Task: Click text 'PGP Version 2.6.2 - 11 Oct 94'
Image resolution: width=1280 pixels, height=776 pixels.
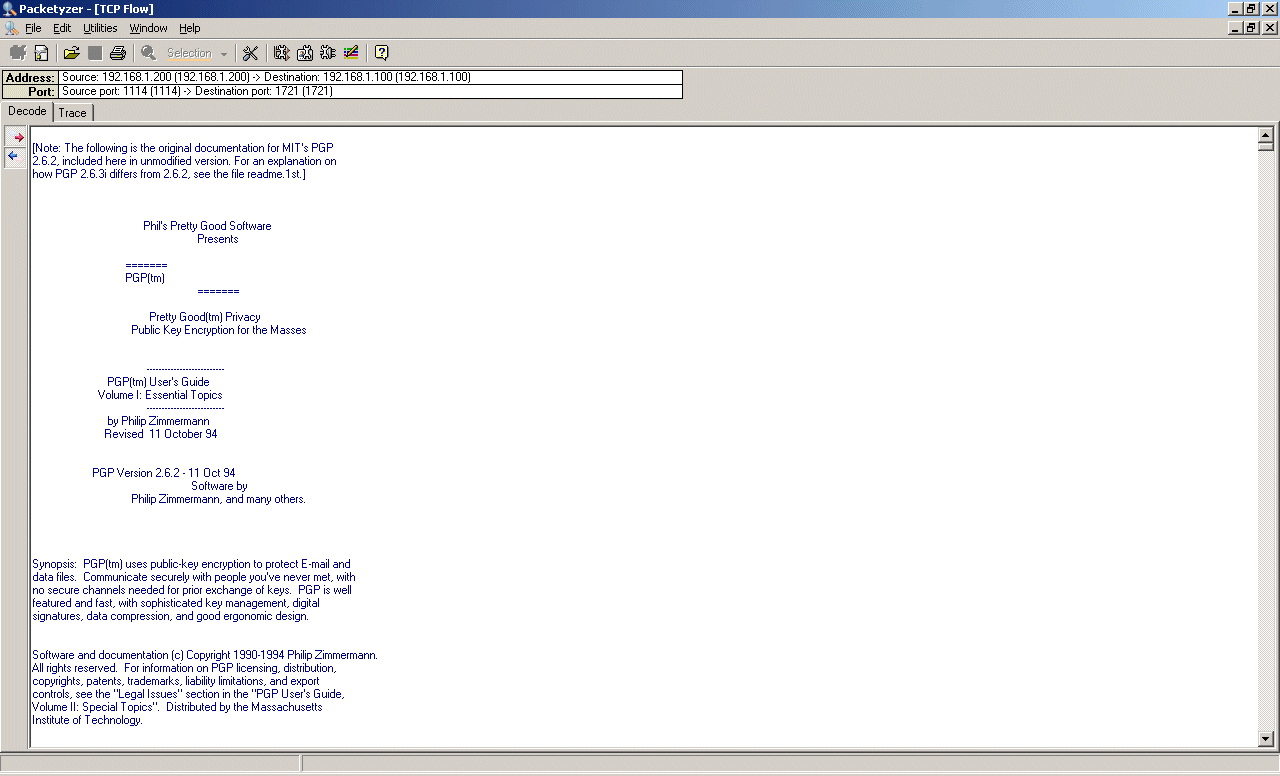Action: tap(164, 473)
